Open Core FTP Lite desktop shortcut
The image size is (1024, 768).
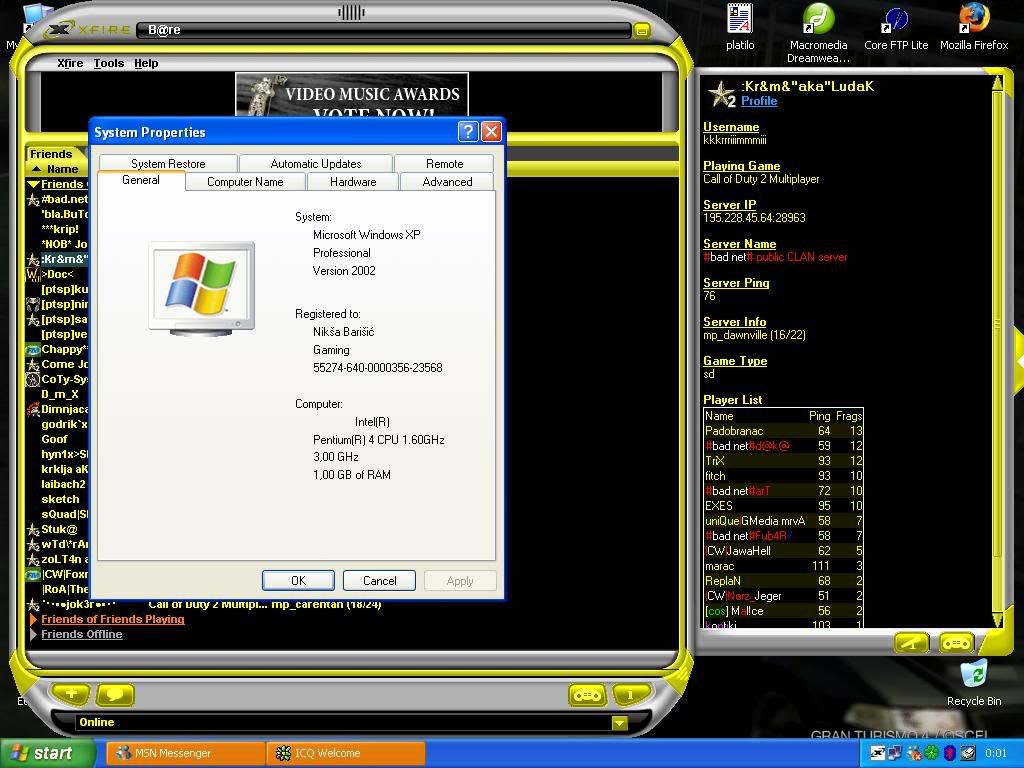click(x=896, y=27)
